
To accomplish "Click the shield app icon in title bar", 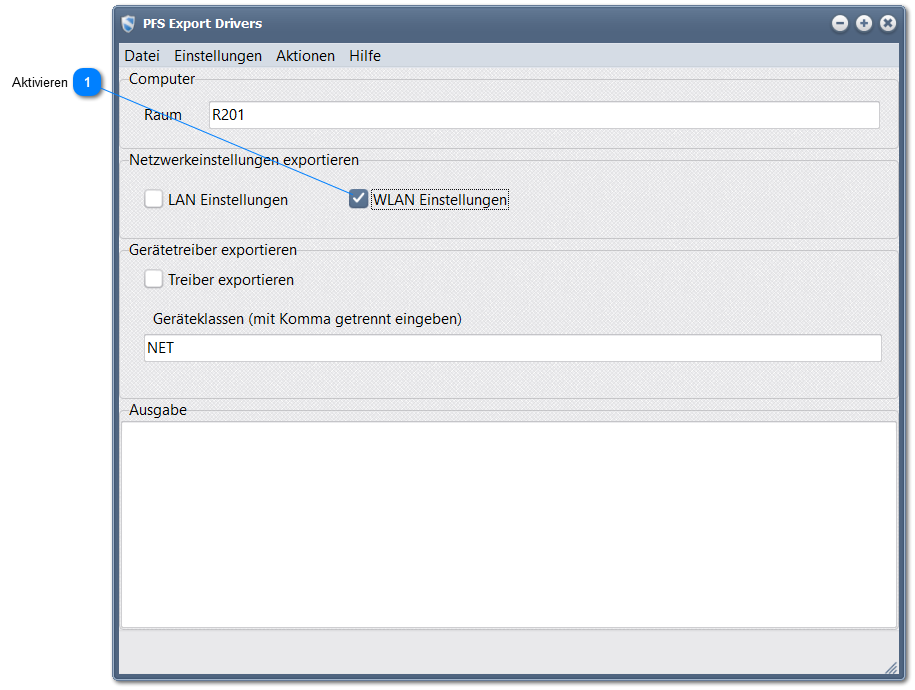I will [128, 23].
